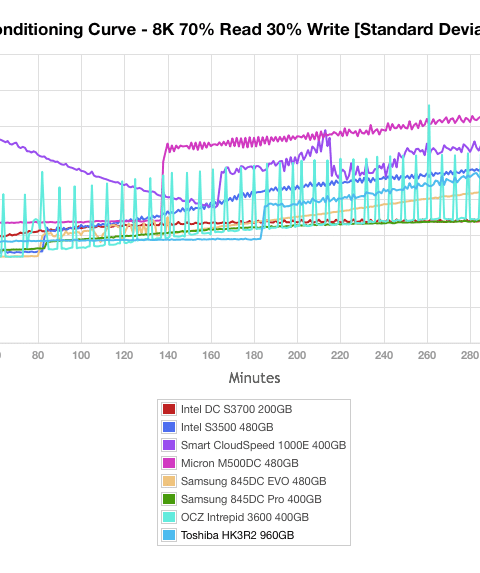
Task: Select legend label "Micron M500DC 480GB"
Action: click(240, 463)
